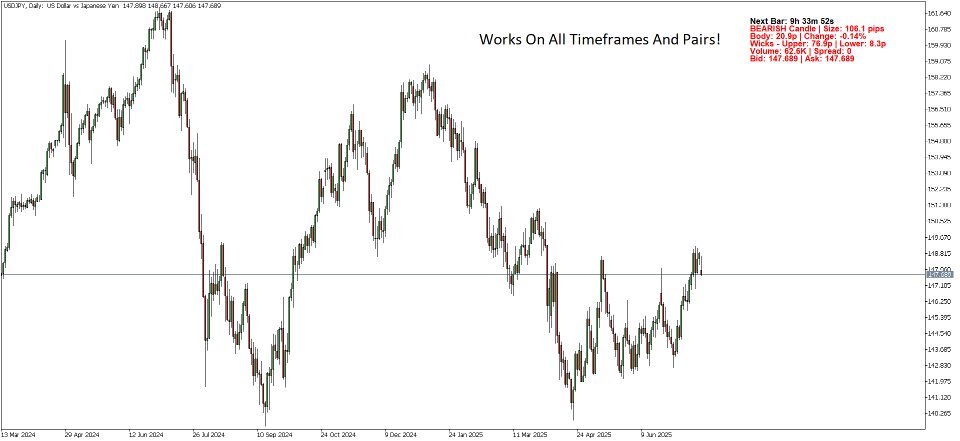This screenshot has width=960, height=441.
Task: Click the 9 Dec 2024 date label
Action: [x=400, y=433]
